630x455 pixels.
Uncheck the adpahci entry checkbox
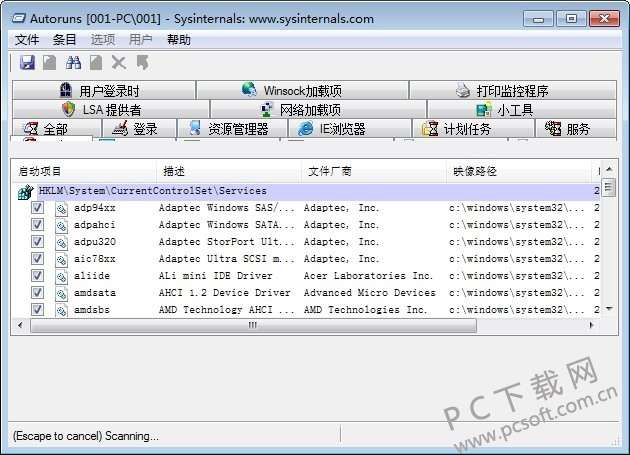(37, 225)
